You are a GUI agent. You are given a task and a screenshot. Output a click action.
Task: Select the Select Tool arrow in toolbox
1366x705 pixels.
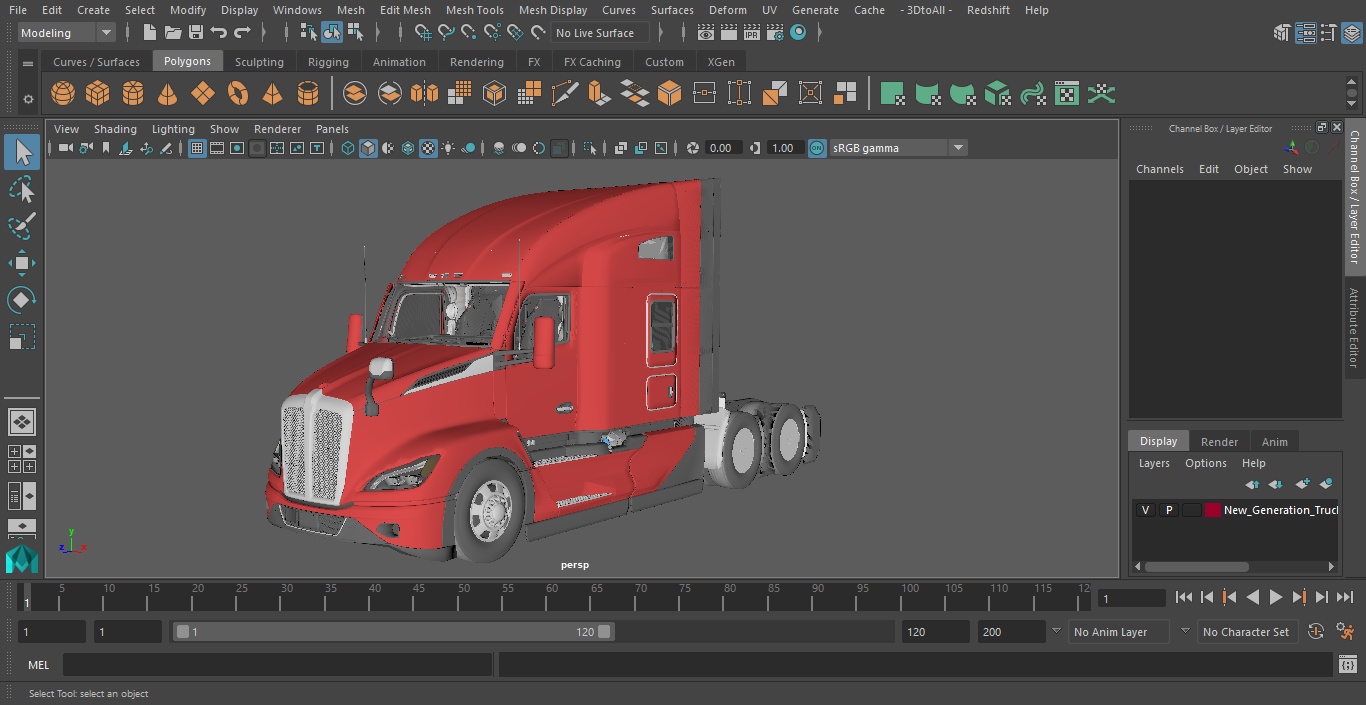(21, 153)
